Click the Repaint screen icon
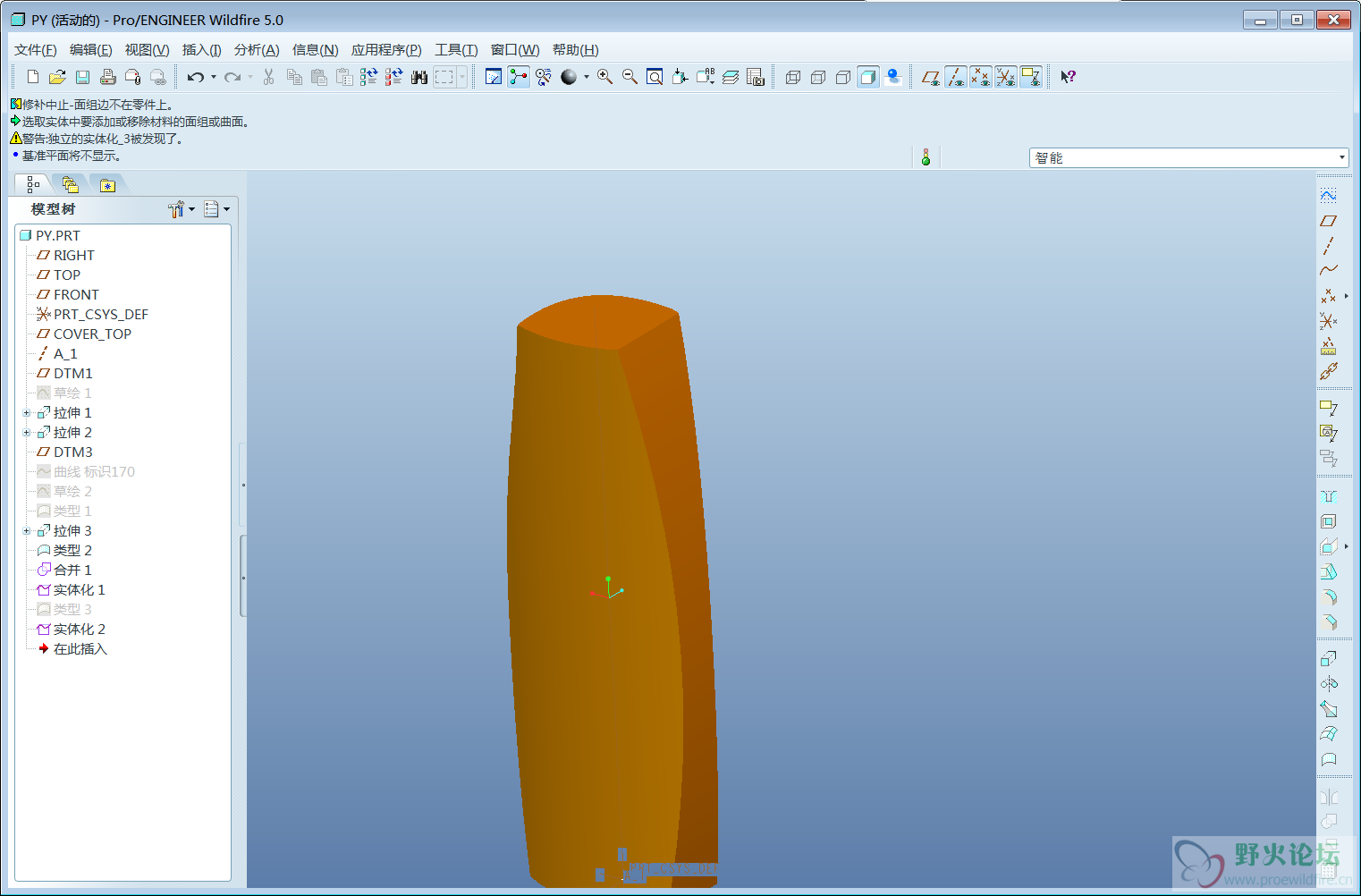The height and width of the screenshot is (896, 1361). coord(494,77)
